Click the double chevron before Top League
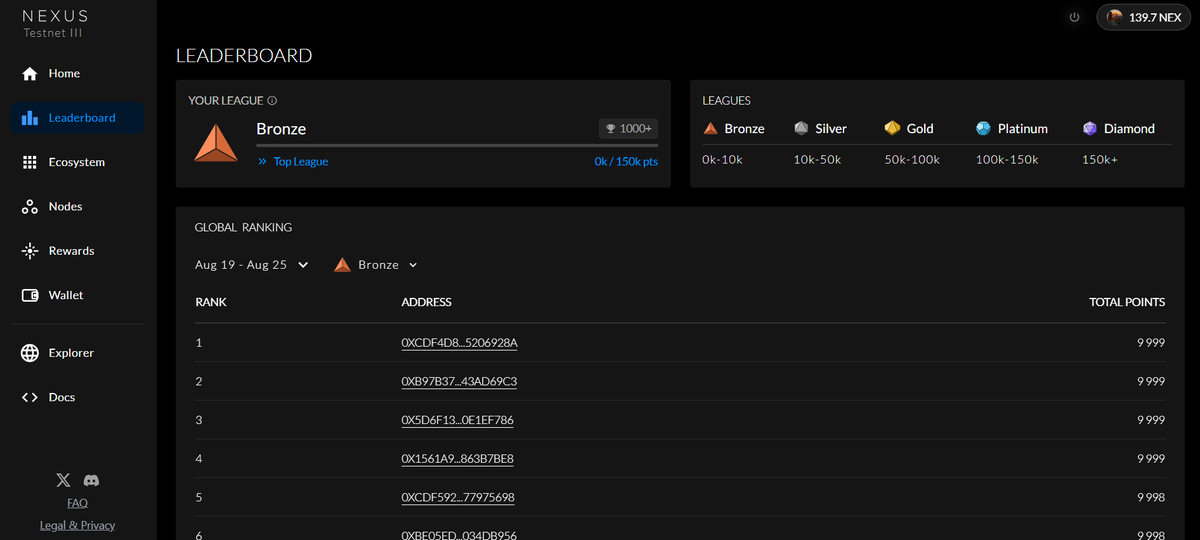The height and width of the screenshot is (540, 1200). (262, 161)
